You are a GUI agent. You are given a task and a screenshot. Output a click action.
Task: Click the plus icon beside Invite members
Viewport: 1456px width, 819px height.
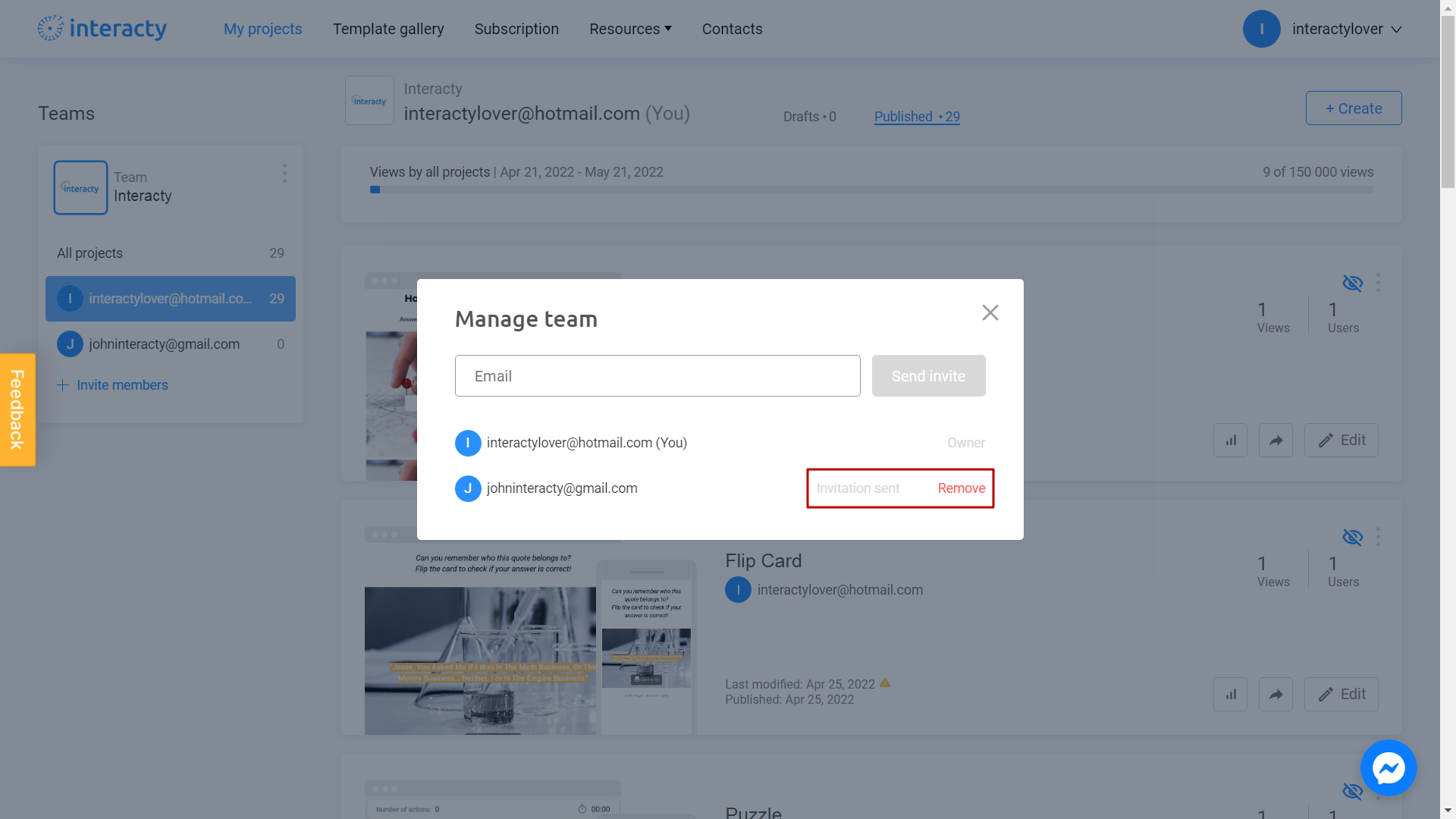click(x=63, y=385)
